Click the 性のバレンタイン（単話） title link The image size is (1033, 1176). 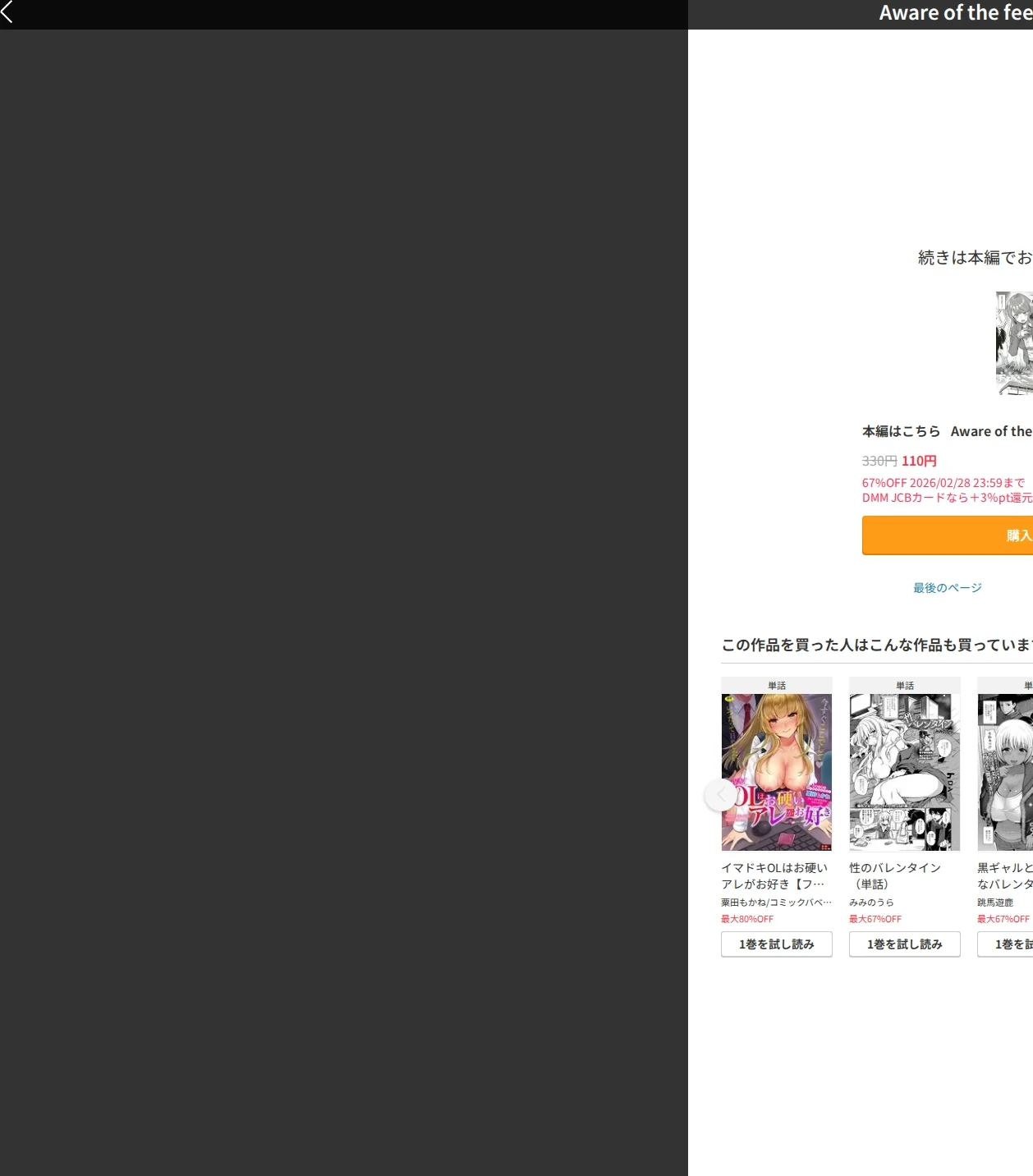coord(895,875)
